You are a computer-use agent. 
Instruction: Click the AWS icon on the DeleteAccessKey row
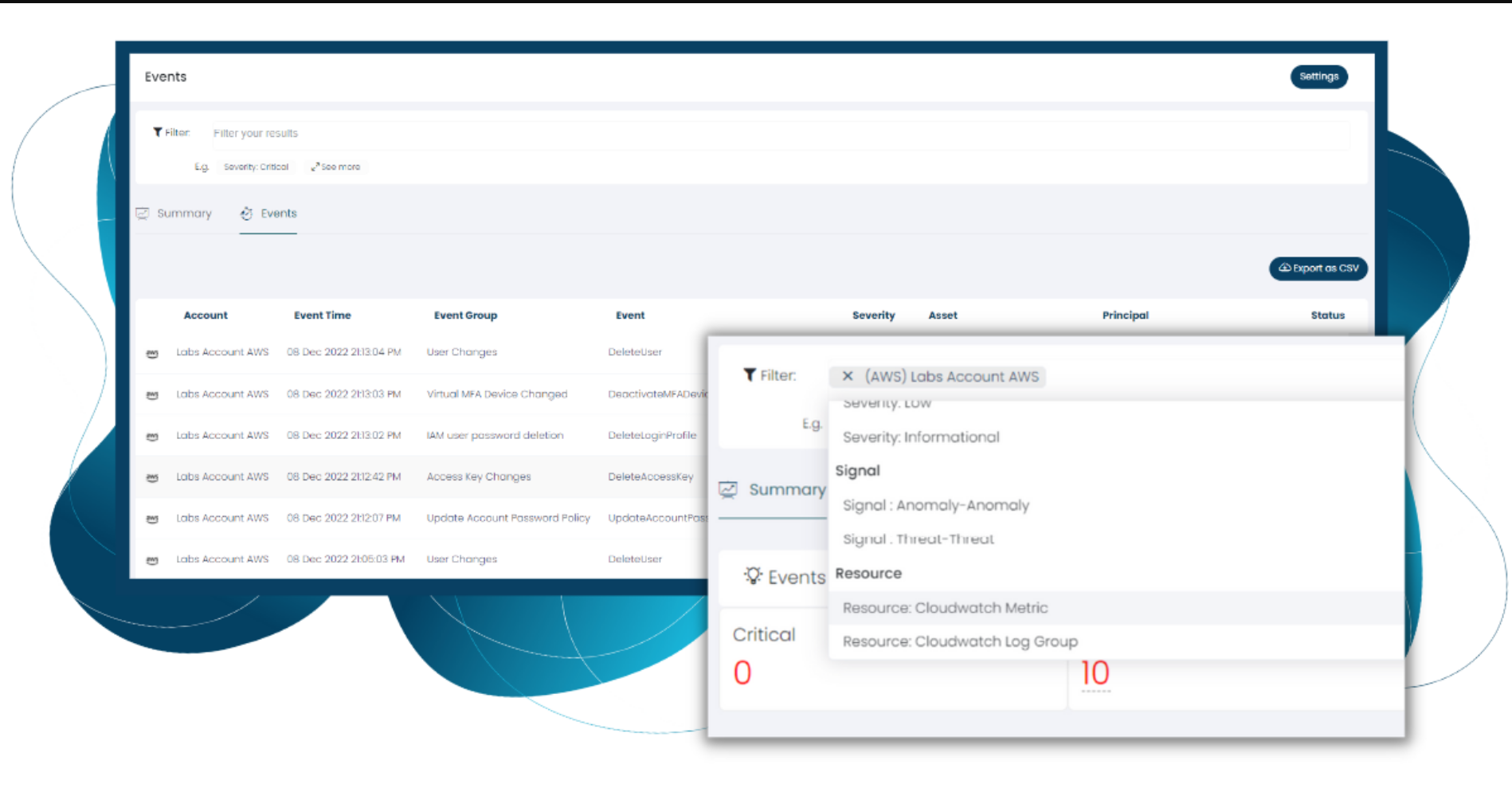[x=152, y=476]
